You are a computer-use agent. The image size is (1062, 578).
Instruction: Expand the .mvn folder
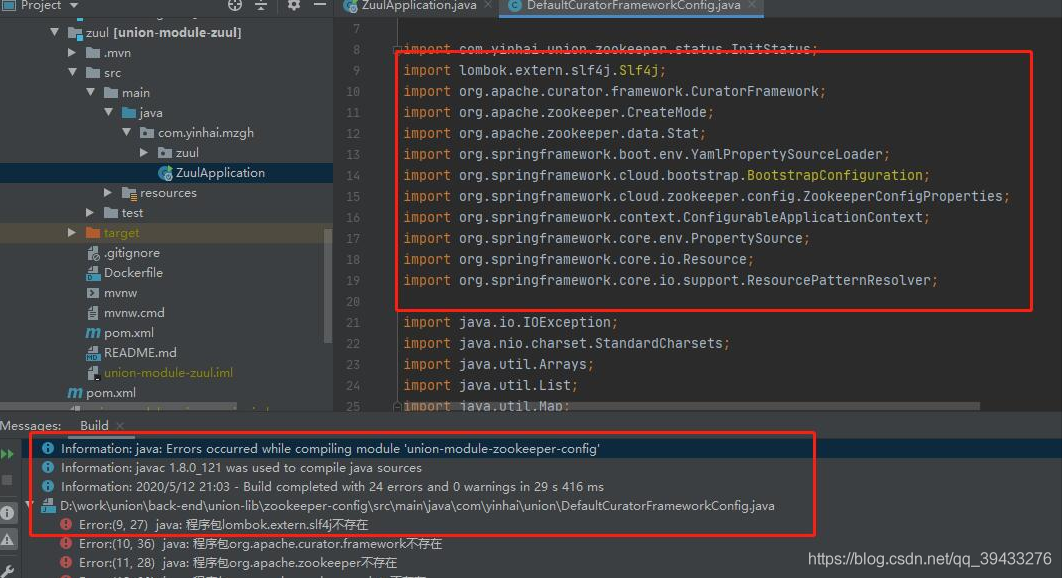point(72,52)
